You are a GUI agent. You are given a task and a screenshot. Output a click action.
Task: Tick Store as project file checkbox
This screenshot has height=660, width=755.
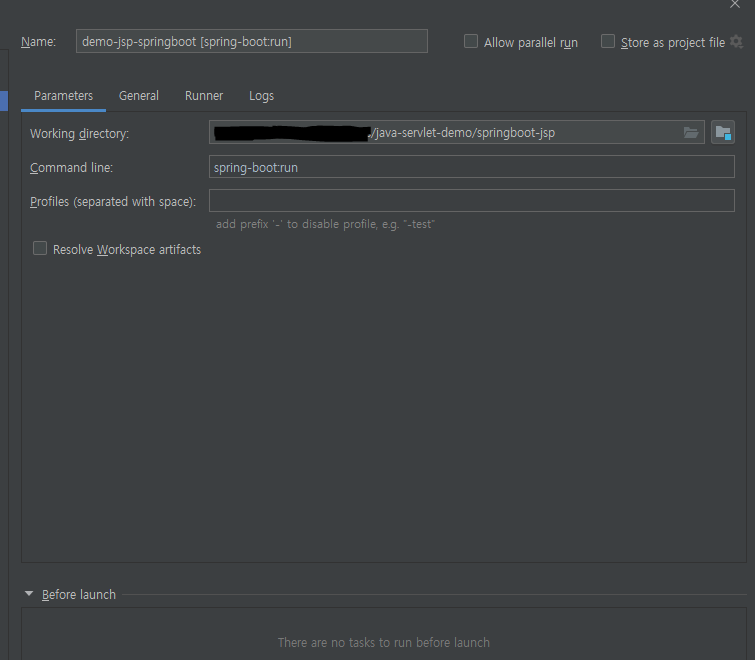pos(608,41)
